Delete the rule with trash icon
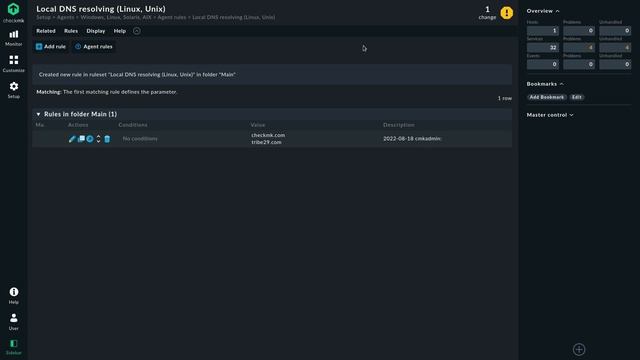The width and height of the screenshot is (640, 360). click(107, 139)
